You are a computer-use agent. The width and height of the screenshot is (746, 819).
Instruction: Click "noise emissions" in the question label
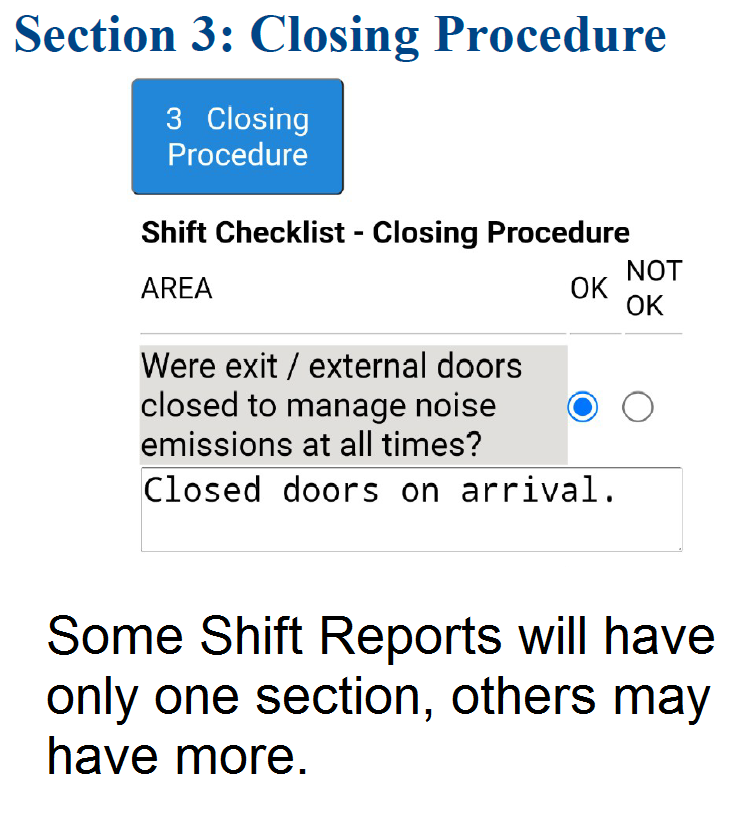[x=300, y=425]
